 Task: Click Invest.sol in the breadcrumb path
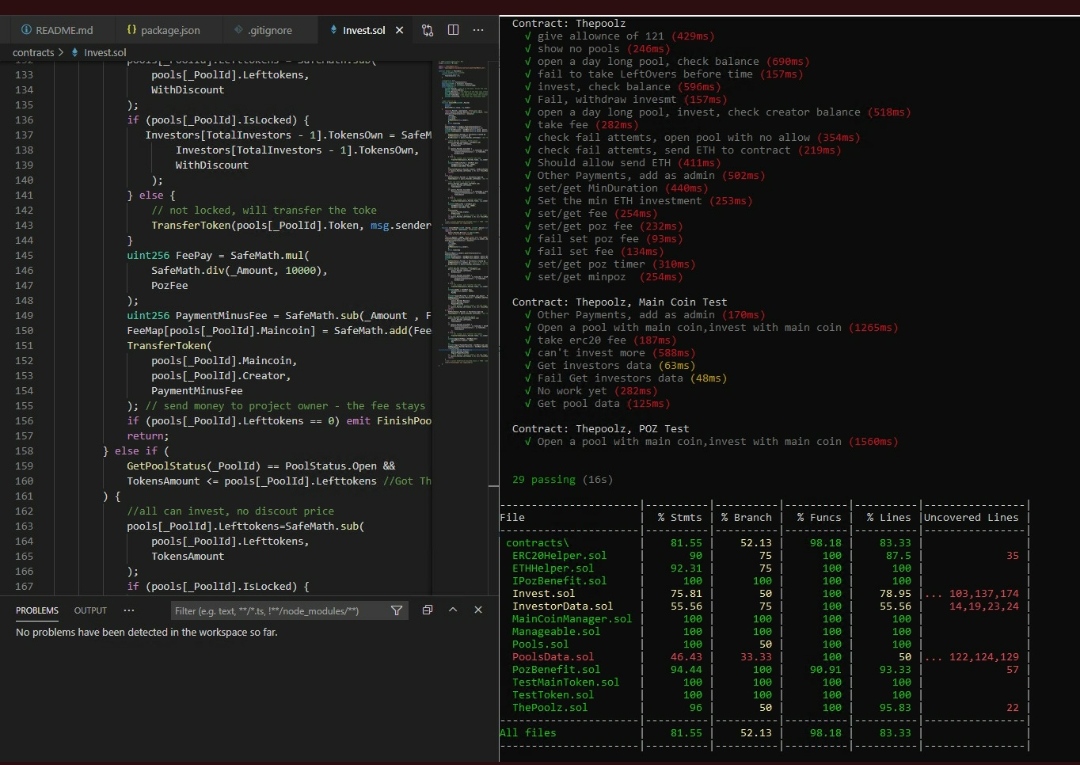[x=104, y=52]
